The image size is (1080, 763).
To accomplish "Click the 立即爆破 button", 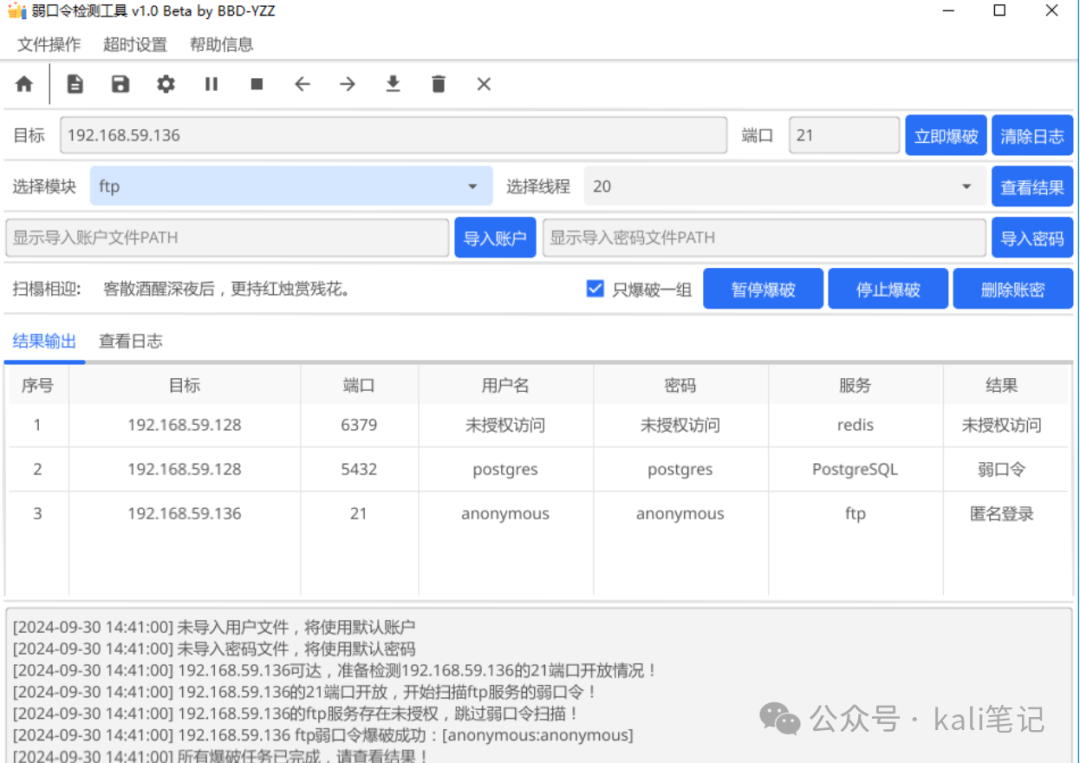I will (945, 135).
